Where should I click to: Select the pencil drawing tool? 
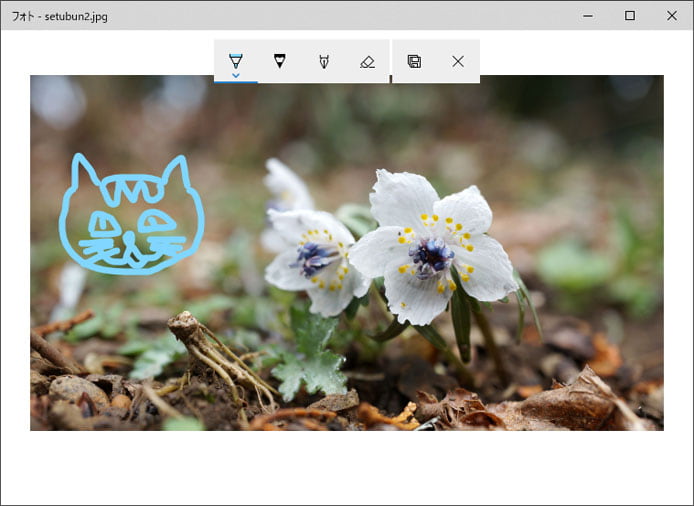pyautogui.click(x=279, y=61)
